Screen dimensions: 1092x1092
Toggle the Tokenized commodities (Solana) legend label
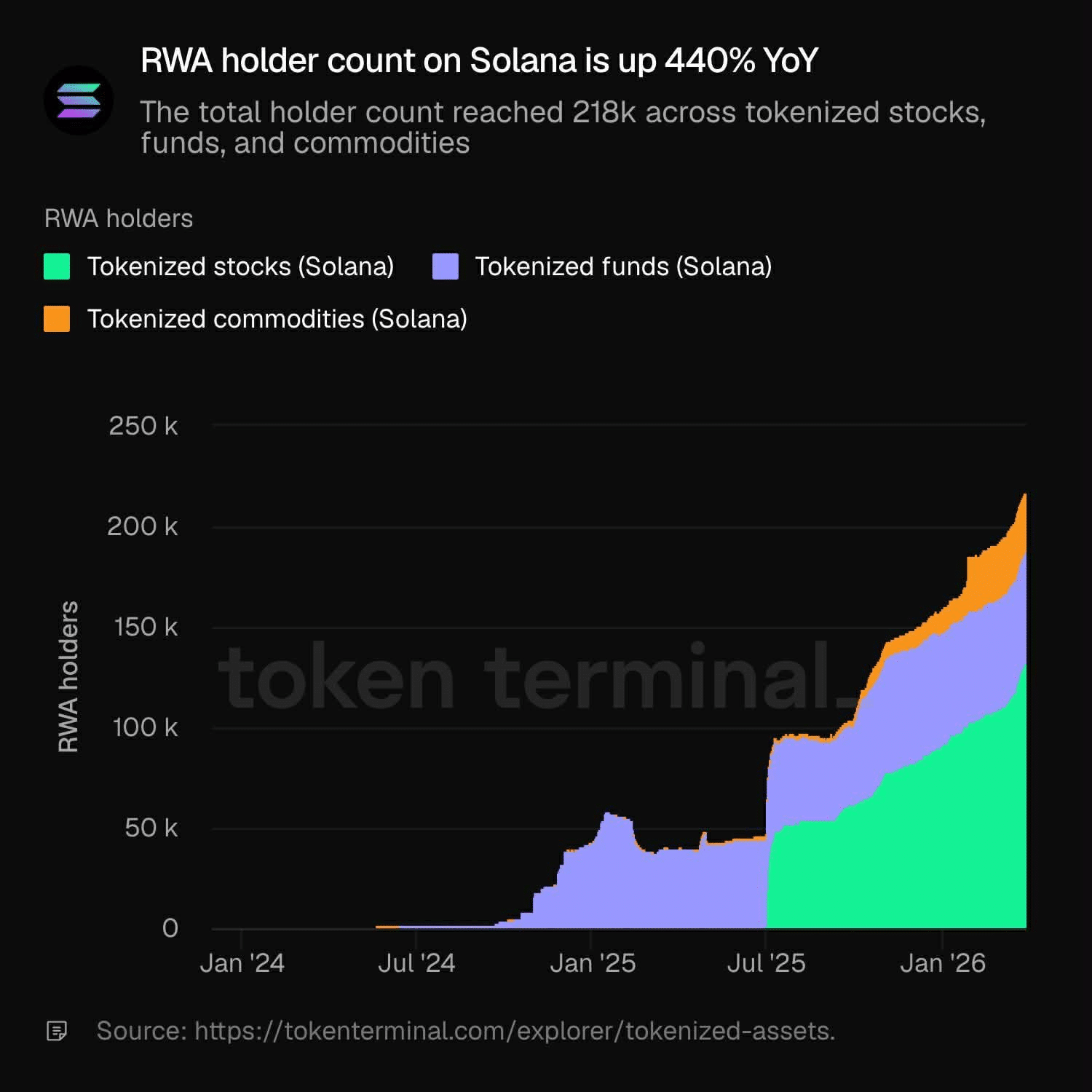[x=277, y=319]
